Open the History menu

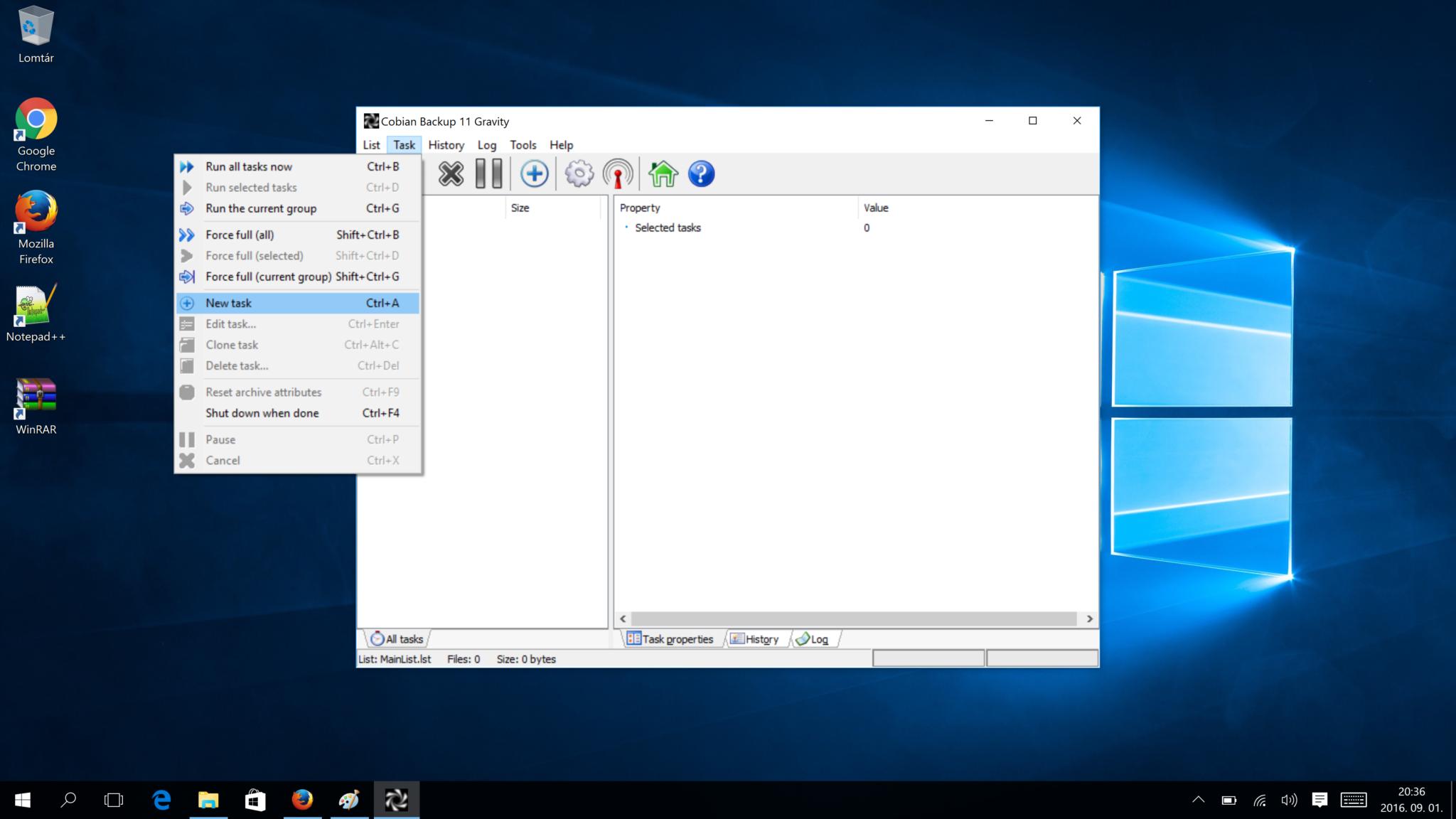coord(446,144)
